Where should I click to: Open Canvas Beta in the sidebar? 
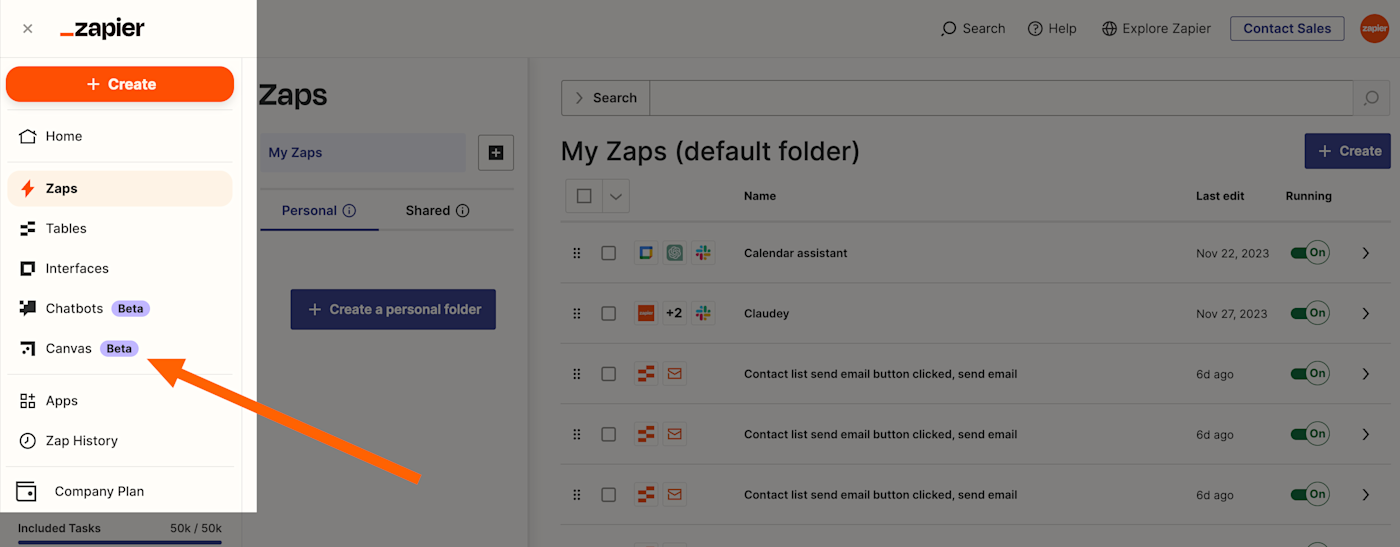[x=69, y=348]
